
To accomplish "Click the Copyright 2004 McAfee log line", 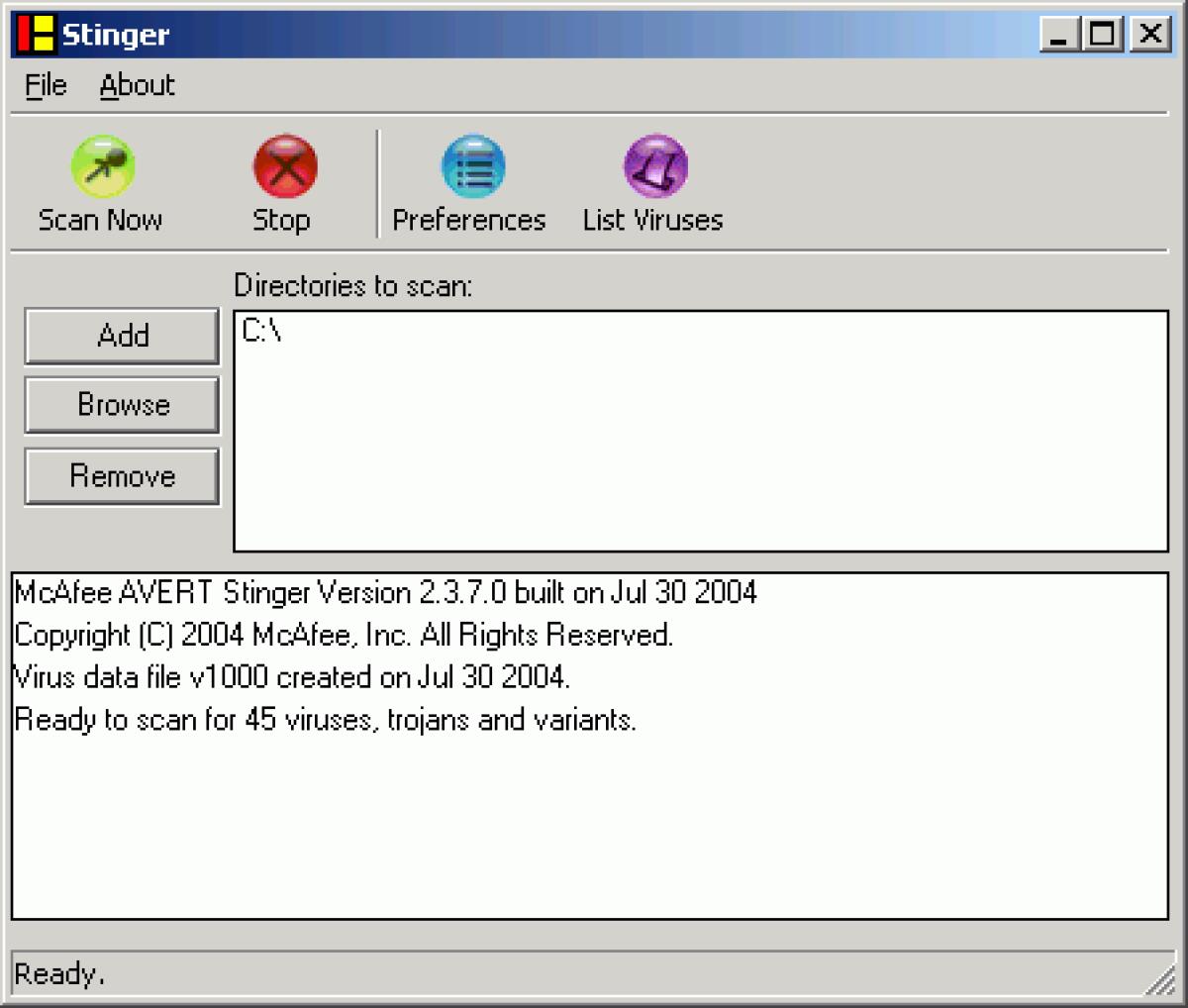I will point(344,635).
